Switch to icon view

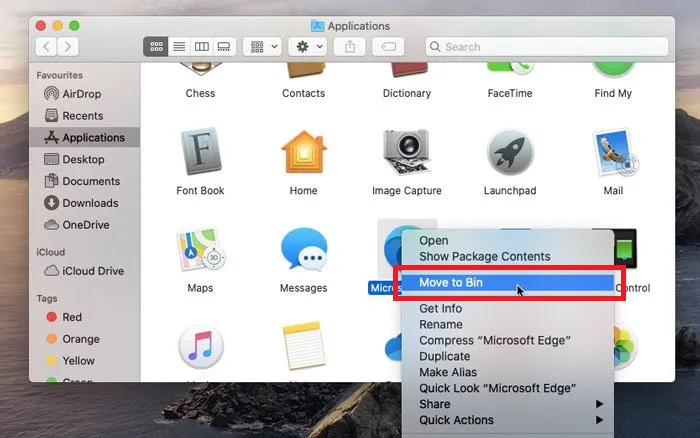click(156, 46)
